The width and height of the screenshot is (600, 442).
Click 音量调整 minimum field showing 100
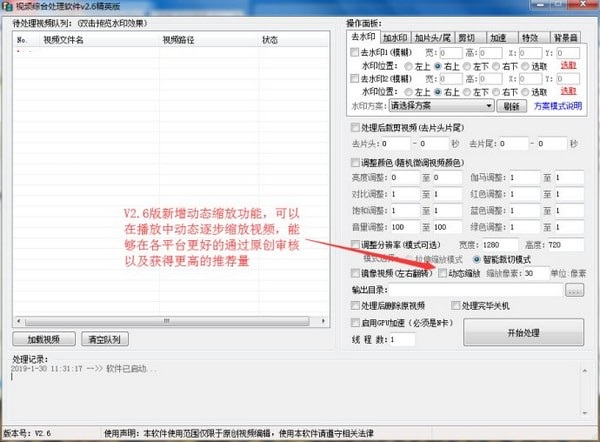(x=405, y=227)
